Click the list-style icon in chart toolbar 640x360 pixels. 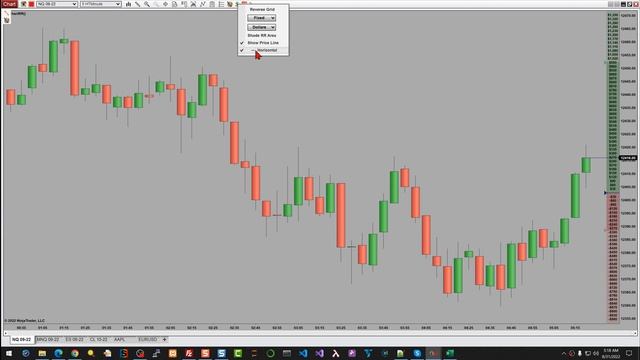click(x=221, y=4)
